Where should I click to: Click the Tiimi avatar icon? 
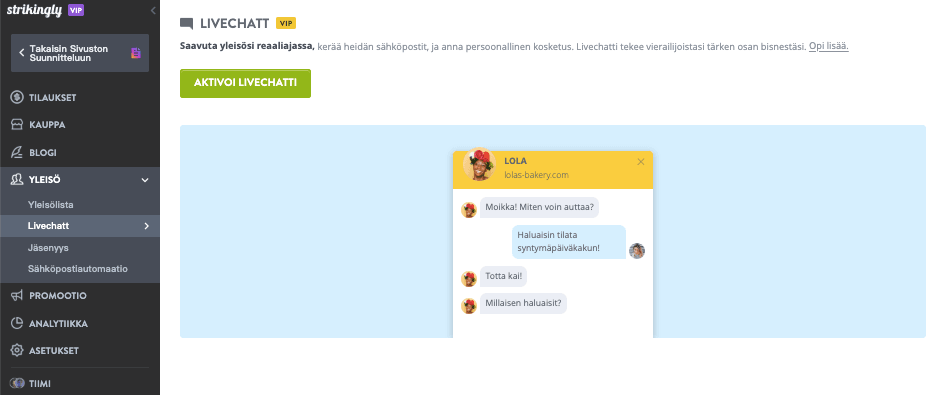[x=17, y=383]
